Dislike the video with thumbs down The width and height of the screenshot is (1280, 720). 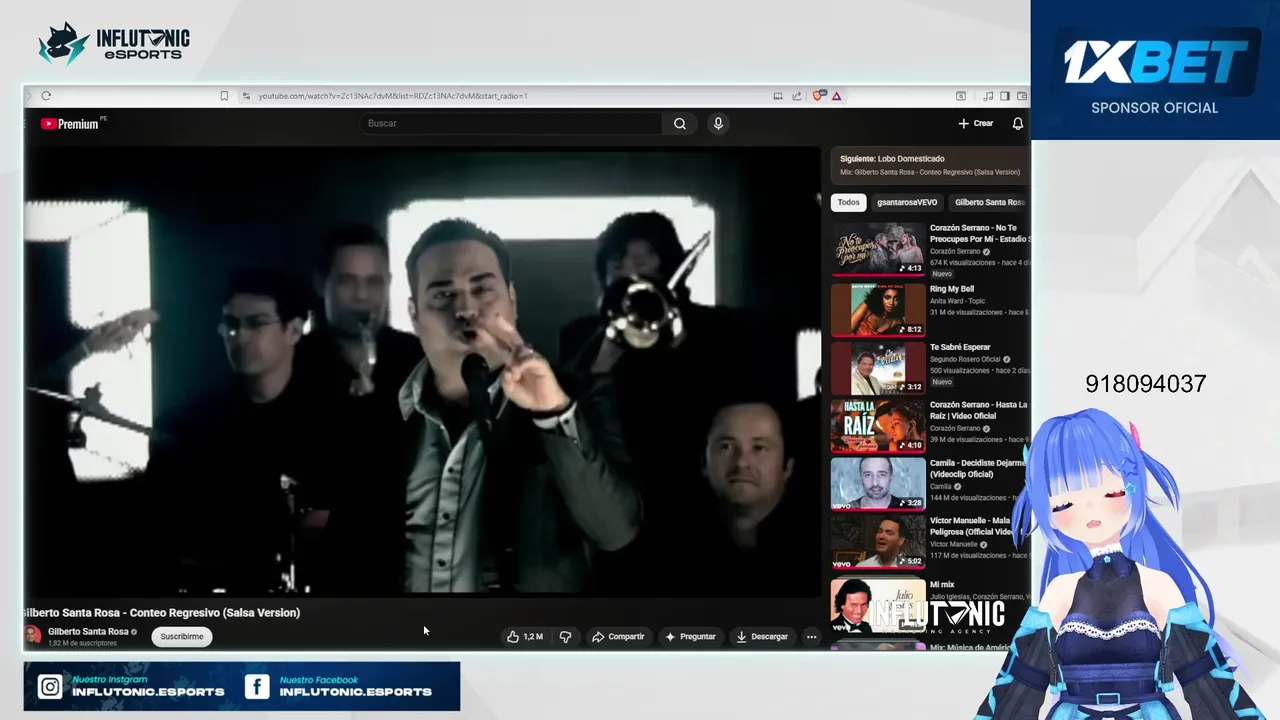click(x=565, y=636)
